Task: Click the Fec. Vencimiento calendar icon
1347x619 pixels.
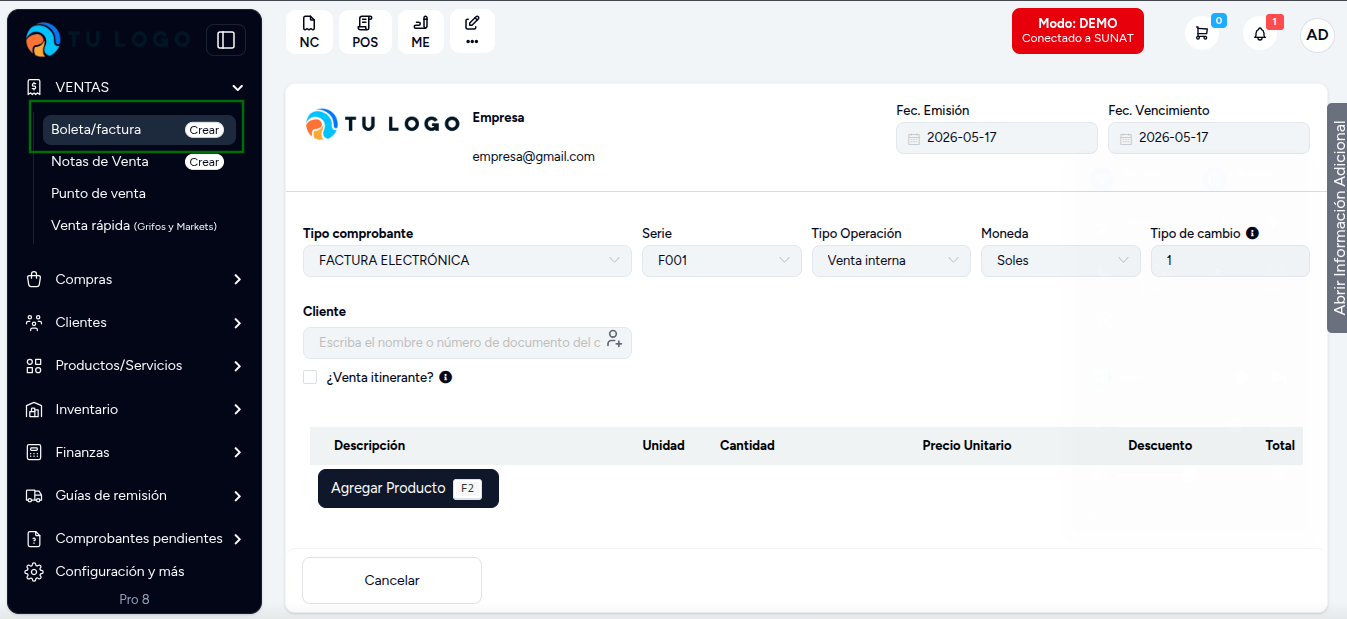Action: coord(1125,138)
